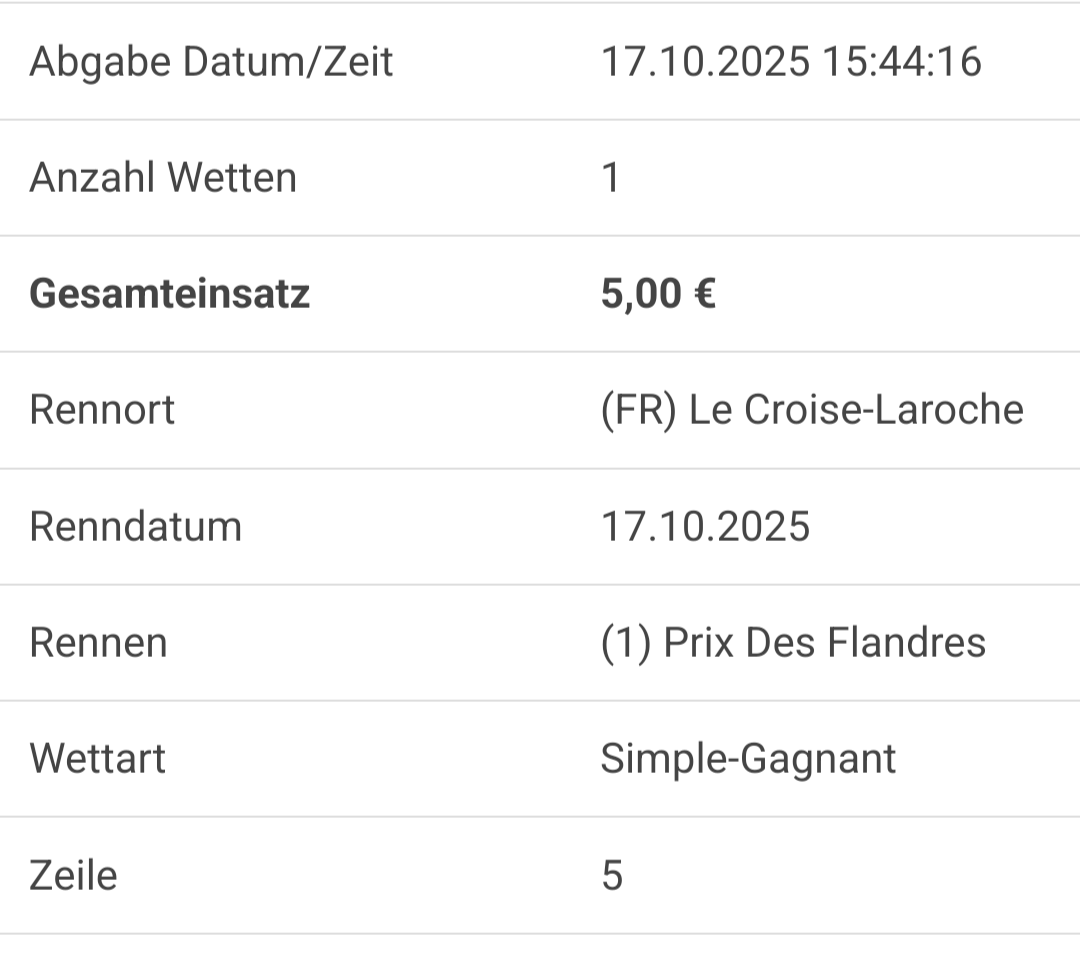This screenshot has width=1080, height=956.
Task: Click the "Renndatum" label
Action: click(x=136, y=526)
